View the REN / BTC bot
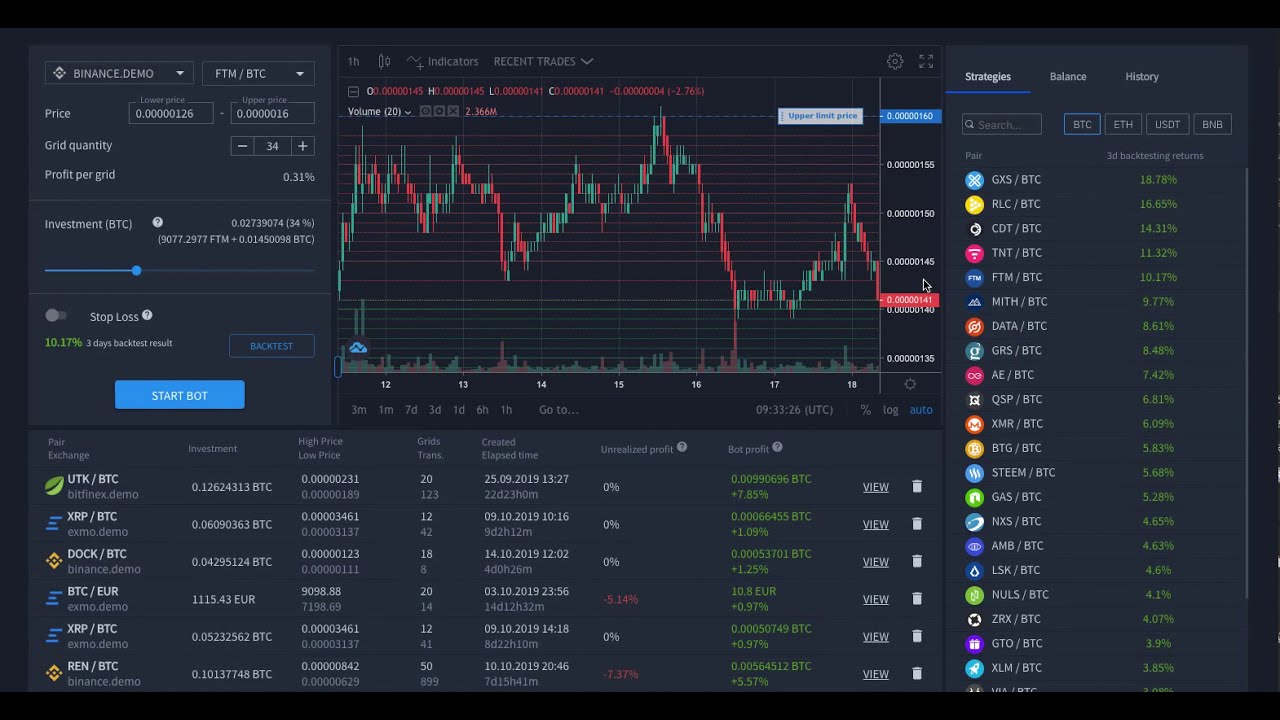The image size is (1280, 720). pyautogui.click(x=876, y=674)
